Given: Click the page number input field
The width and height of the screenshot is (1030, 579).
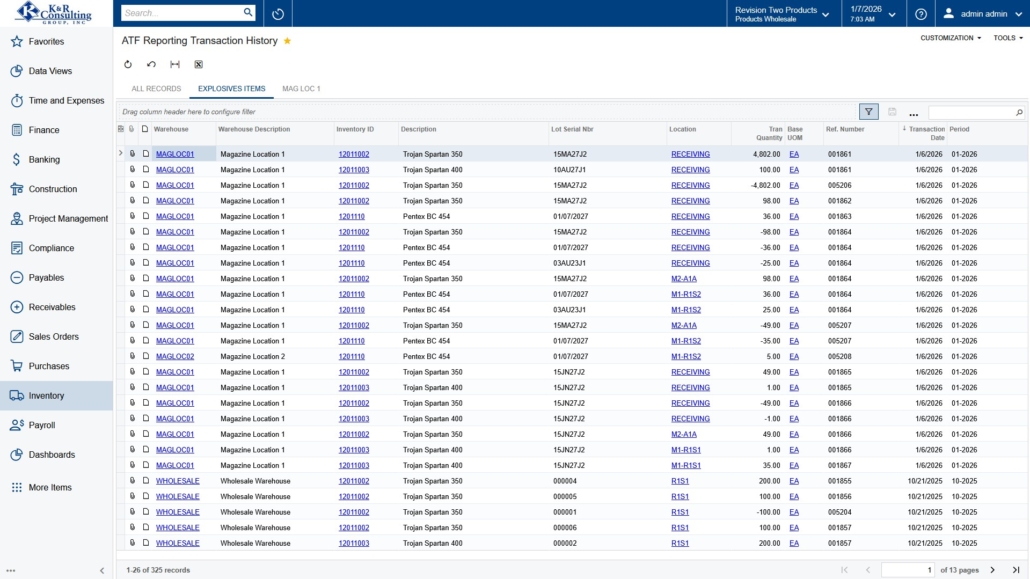Looking at the screenshot, I should point(907,570).
